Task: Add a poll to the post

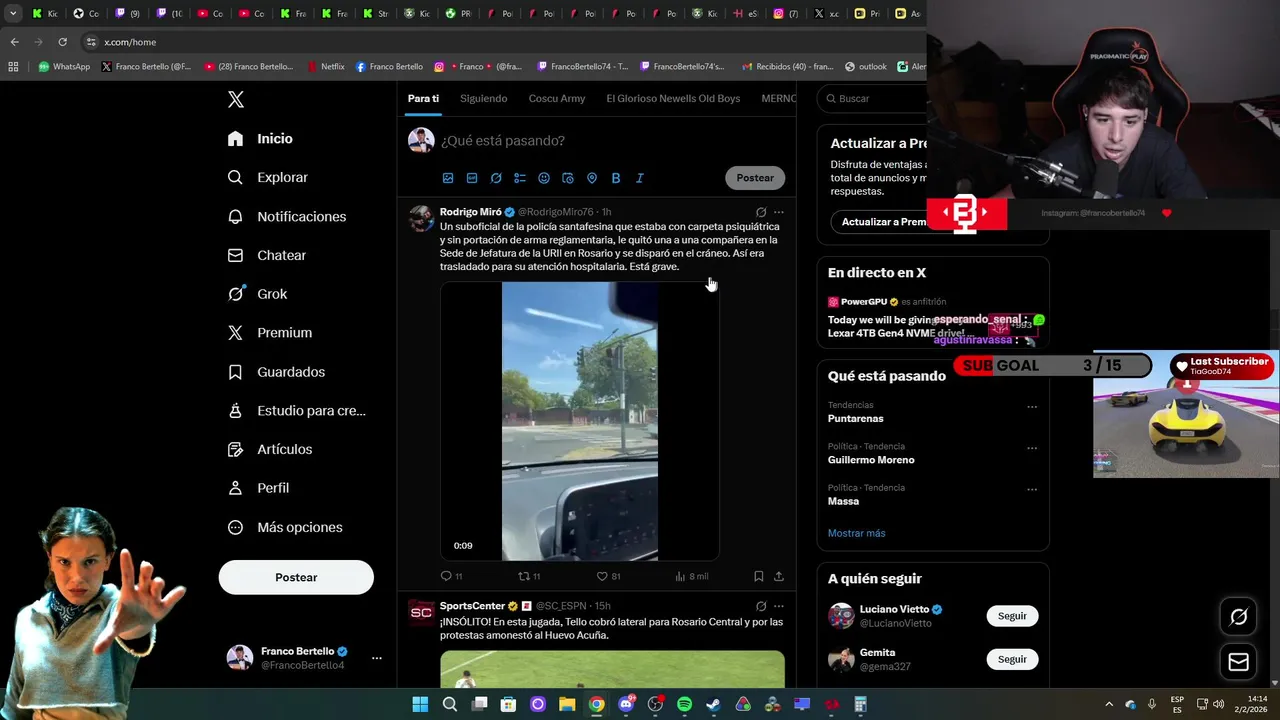Action: click(520, 178)
